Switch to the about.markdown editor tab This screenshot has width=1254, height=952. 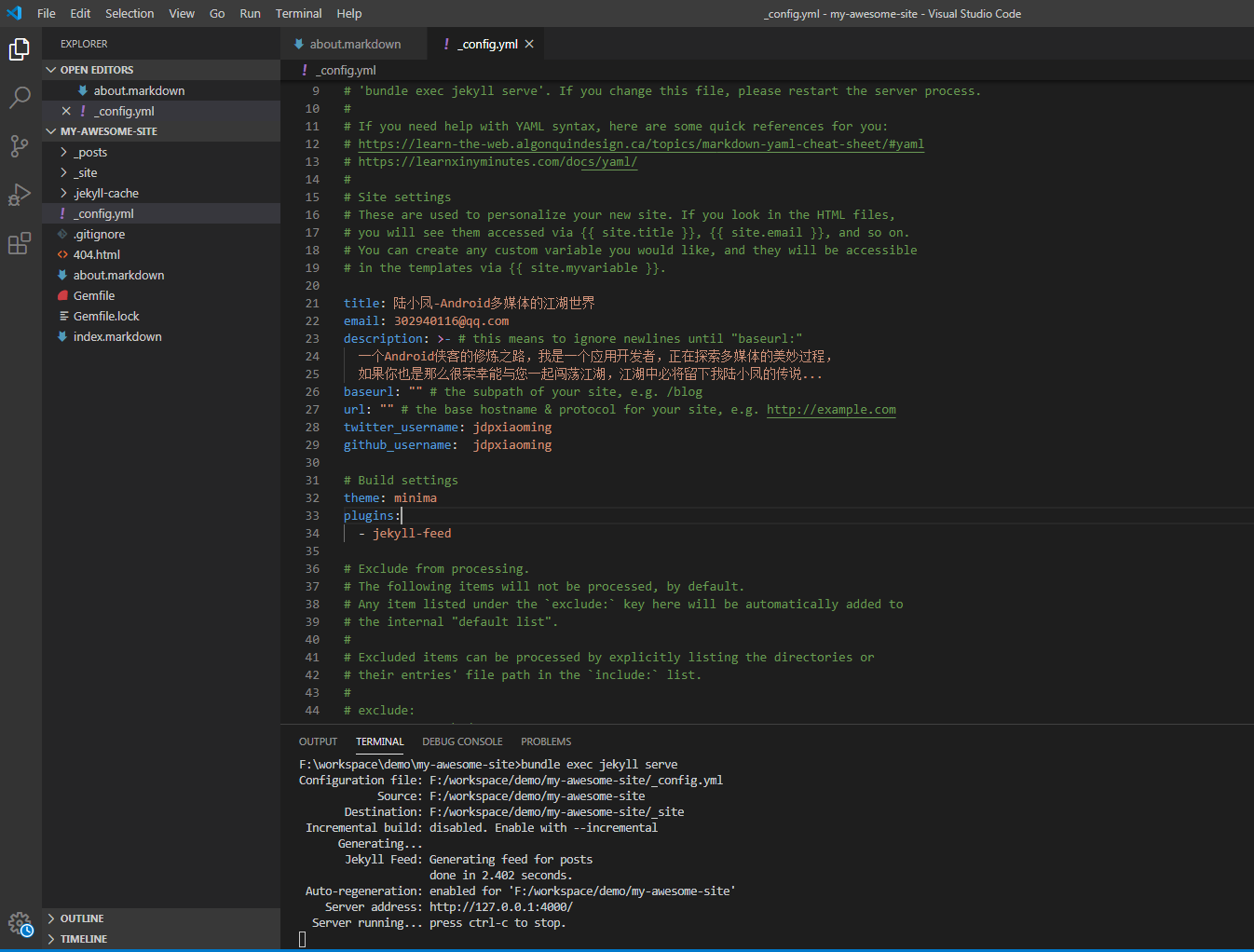(x=353, y=44)
